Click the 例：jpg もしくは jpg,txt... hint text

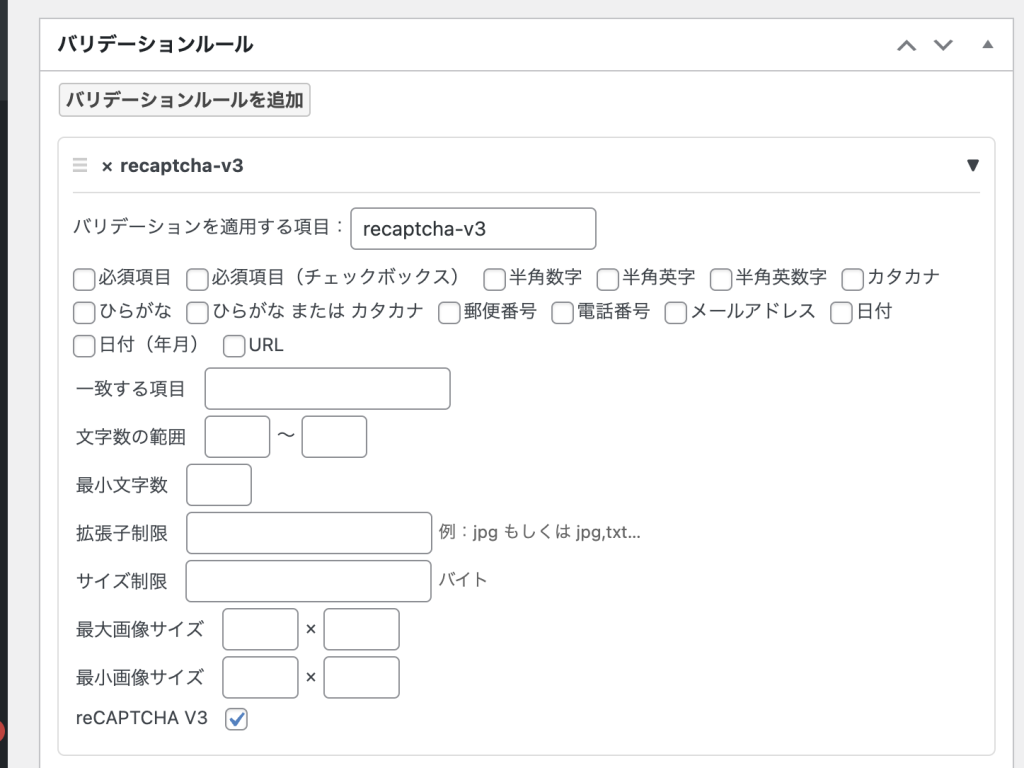[539, 532]
